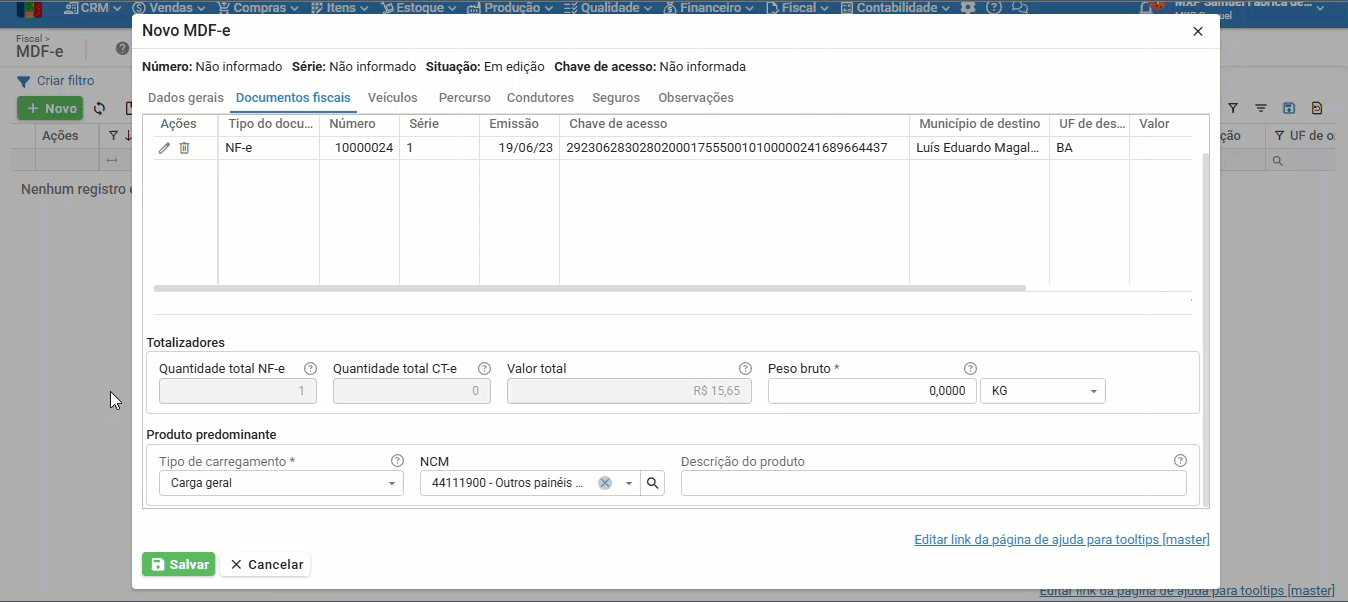Click the green Salvar button
Image resolution: width=1348 pixels, height=602 pixels.
point(178,564)
